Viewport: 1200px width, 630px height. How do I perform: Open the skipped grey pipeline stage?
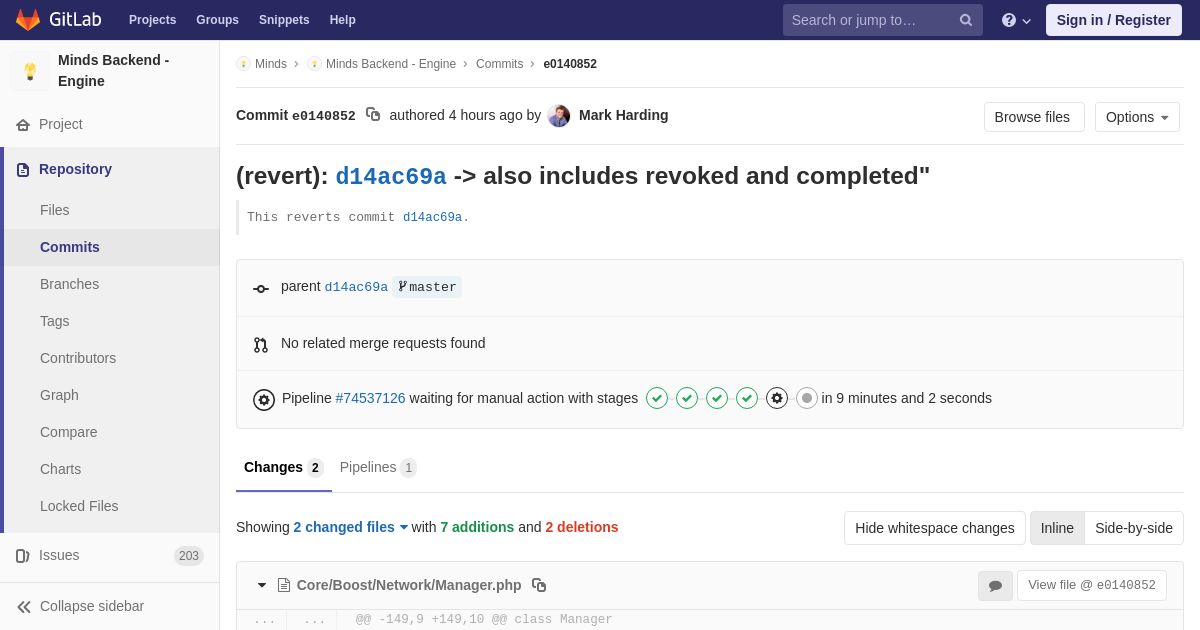coord(807,398)
